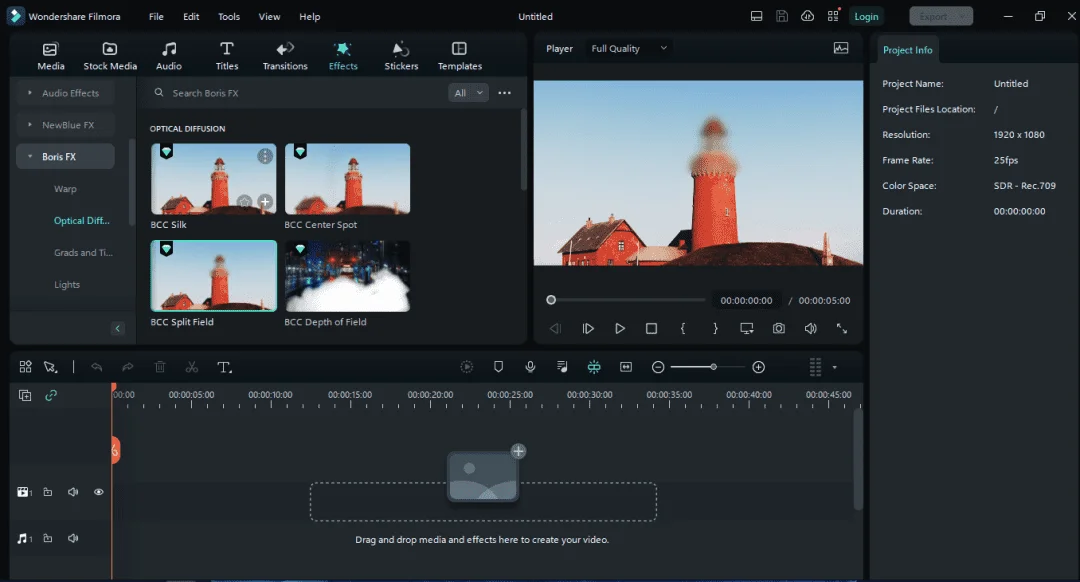Enter fullscreen preview mode

(x=842, y=329)
